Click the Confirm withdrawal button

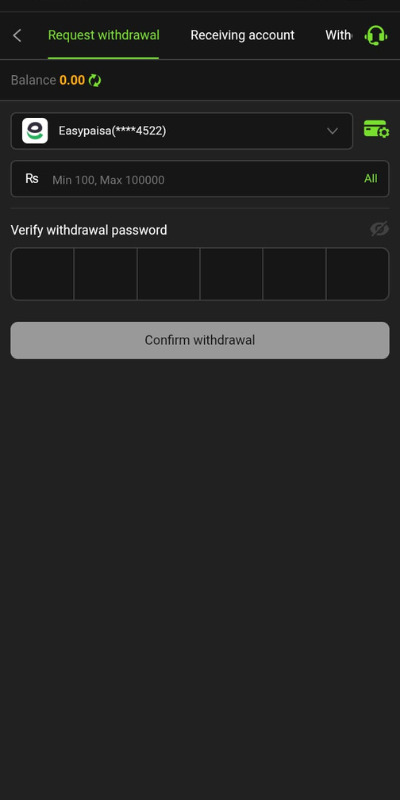(200, 340)
